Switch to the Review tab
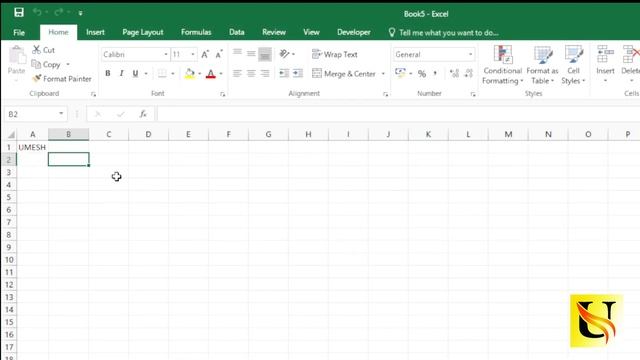The image size is (640, 360). [x=273, y=32]
